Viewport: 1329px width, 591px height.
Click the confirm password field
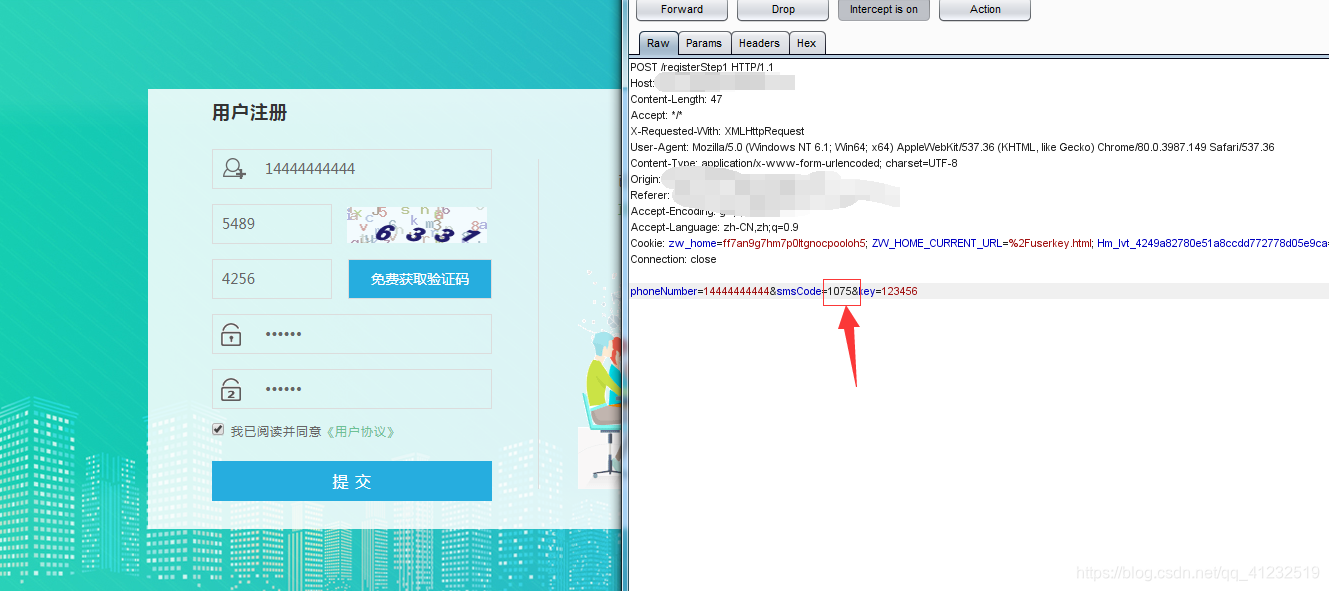click(x=352, y=389)
